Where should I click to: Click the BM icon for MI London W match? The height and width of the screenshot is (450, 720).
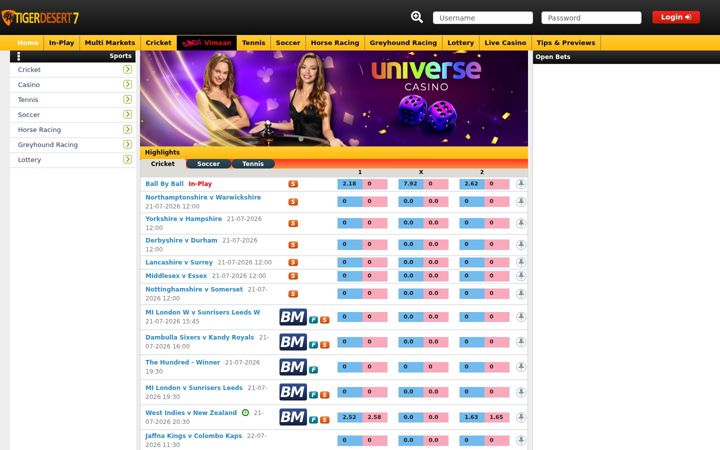pyautogui.click(x=293, y=317)
